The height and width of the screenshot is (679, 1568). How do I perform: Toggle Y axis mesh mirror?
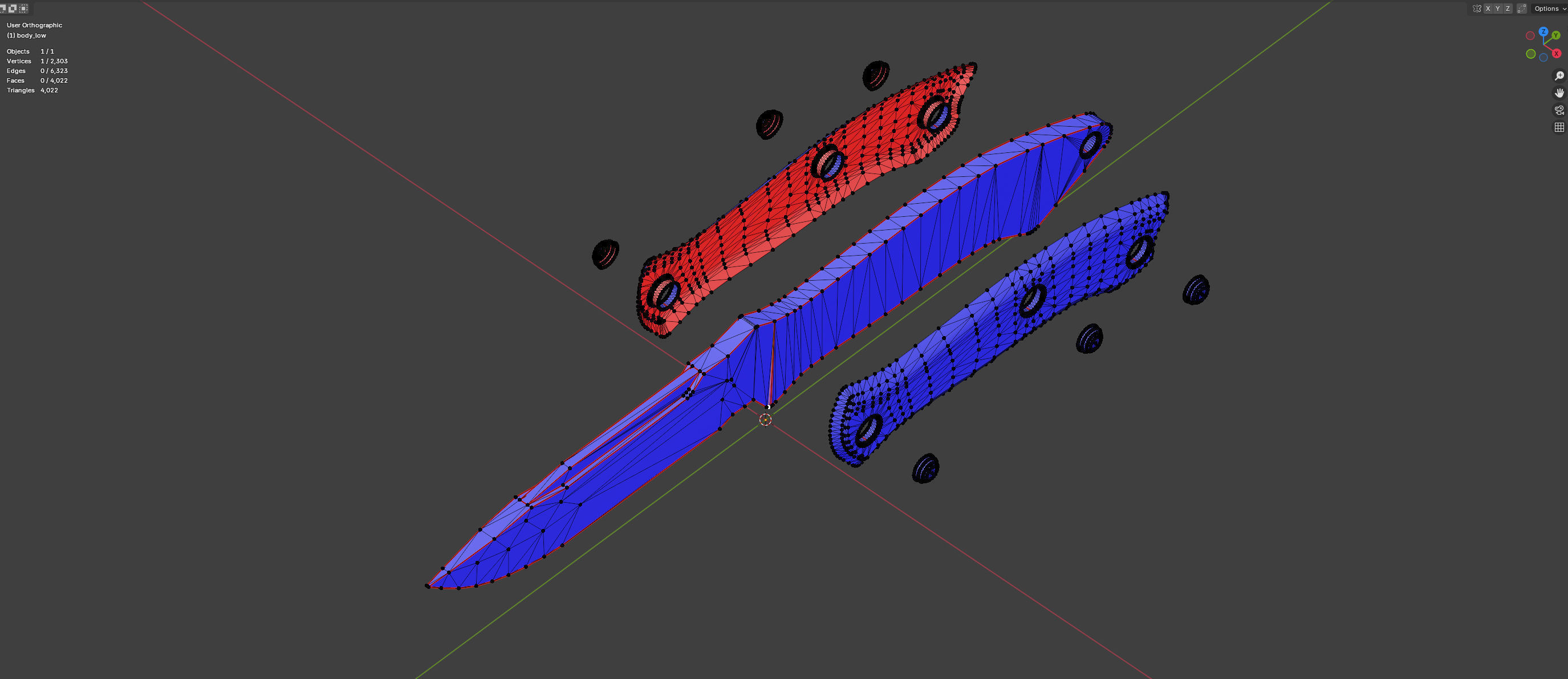1498,9
